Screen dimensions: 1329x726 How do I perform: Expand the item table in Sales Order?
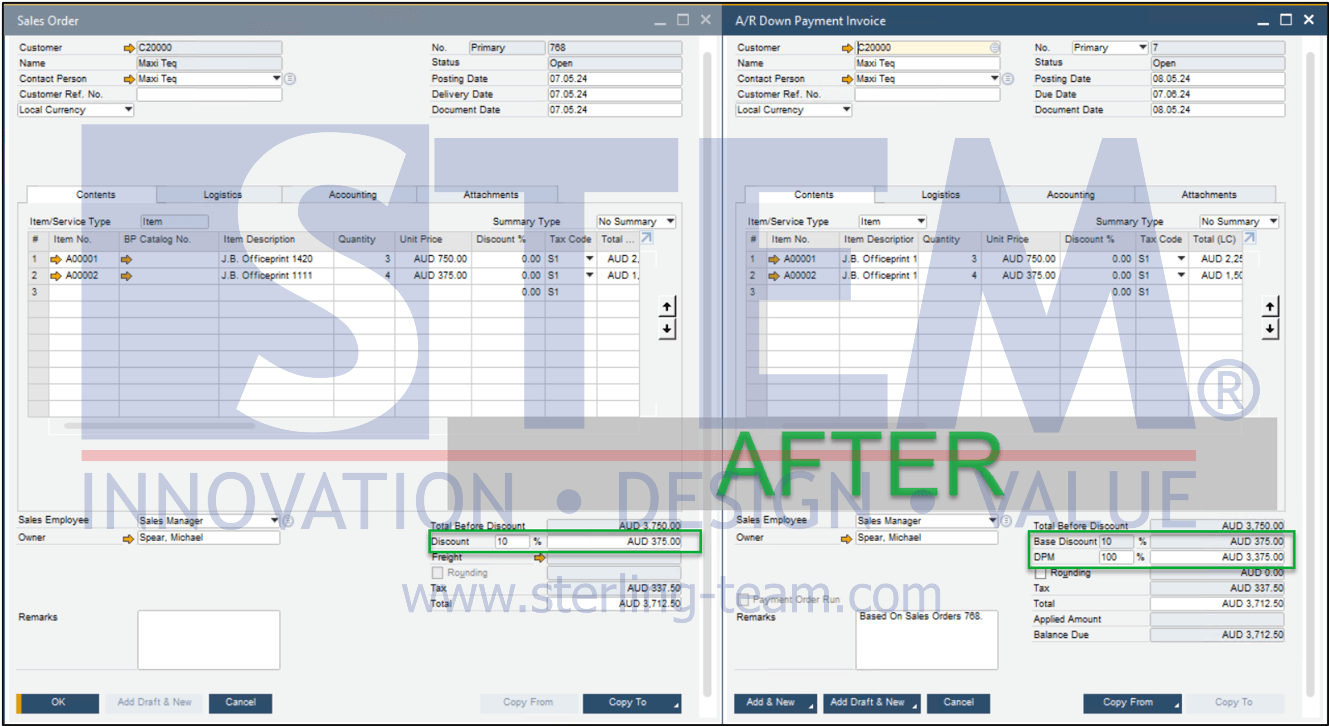(x=647, y=238)
